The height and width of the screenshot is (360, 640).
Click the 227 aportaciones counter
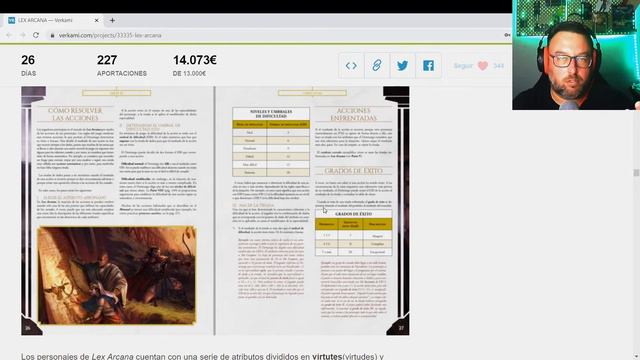coord(122,65)
